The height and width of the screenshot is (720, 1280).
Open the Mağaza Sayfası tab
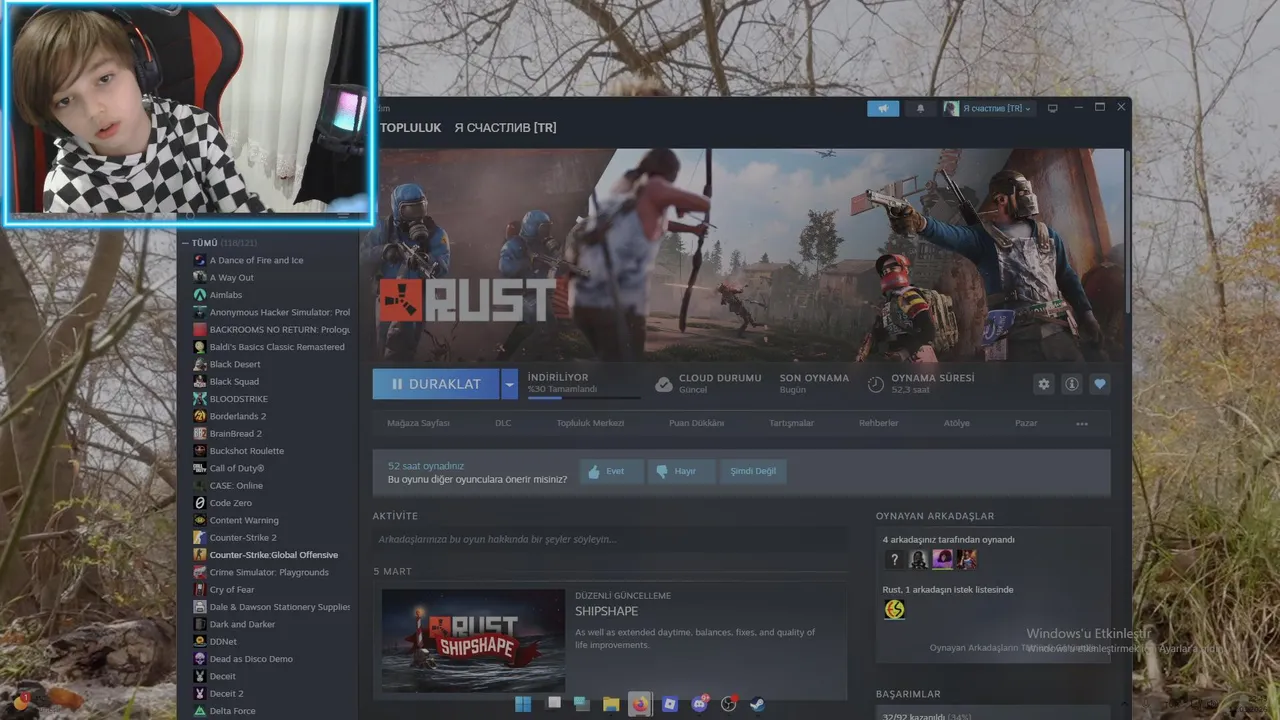tap(418, 423)
